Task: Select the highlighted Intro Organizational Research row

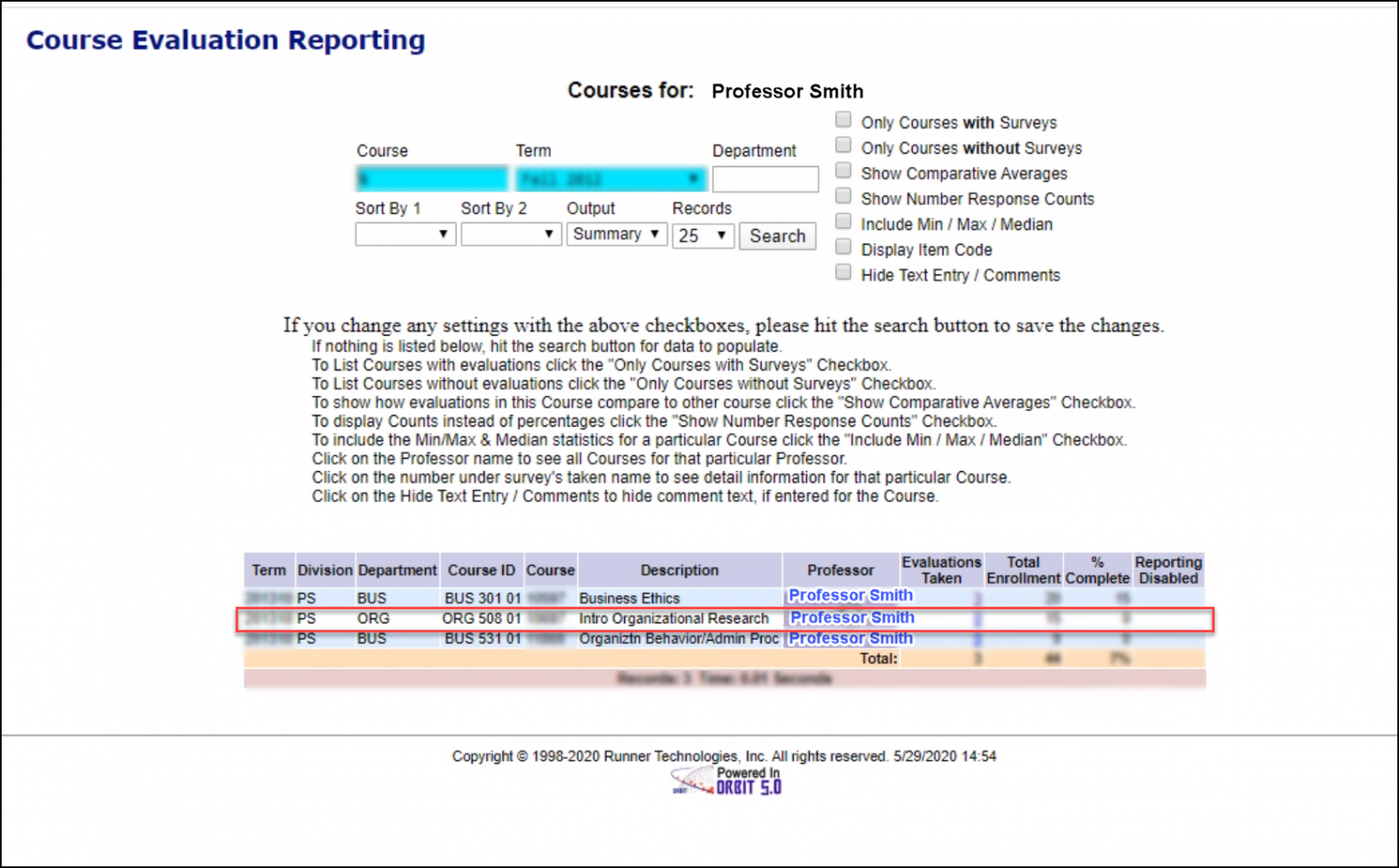Action: (673, 618)
